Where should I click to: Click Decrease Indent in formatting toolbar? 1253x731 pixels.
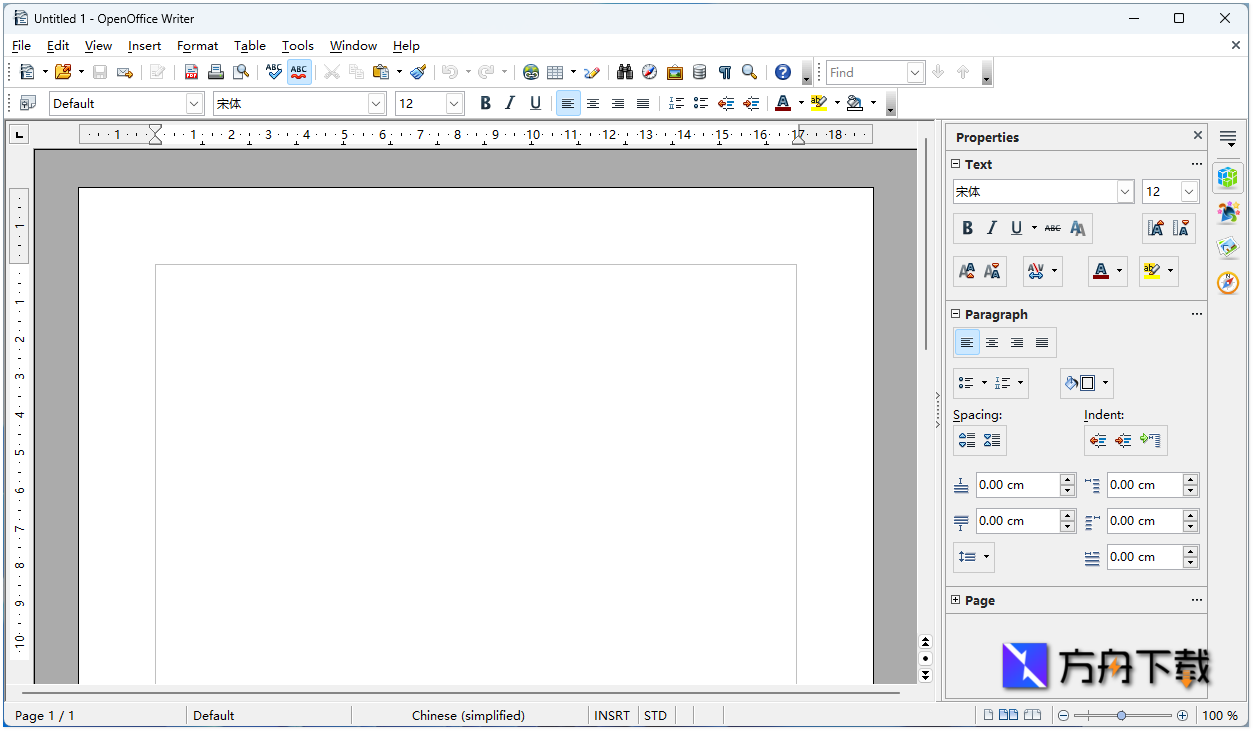pos(726,103)
